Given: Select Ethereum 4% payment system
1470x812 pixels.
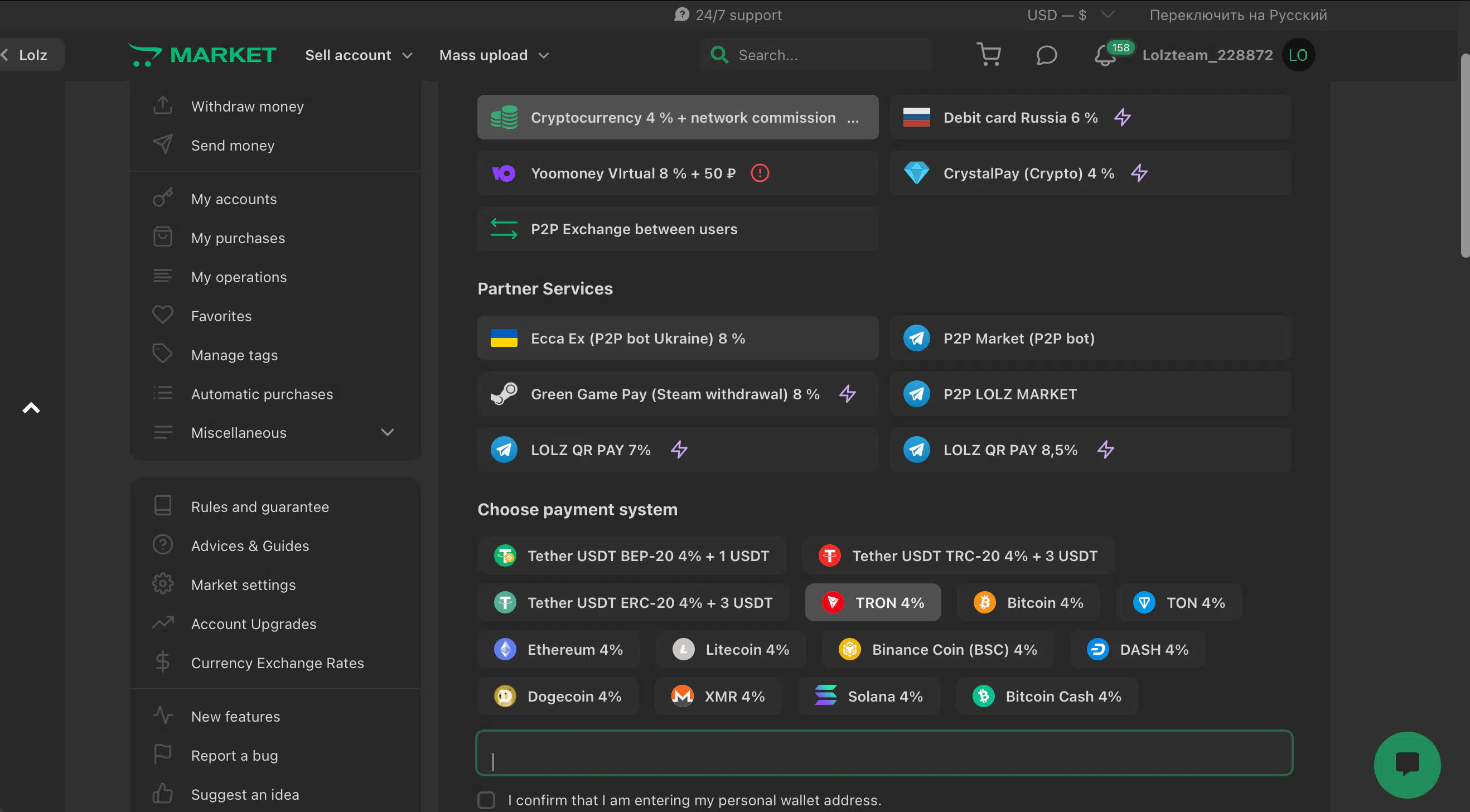Looking at the screenshot, I should 558,649.
